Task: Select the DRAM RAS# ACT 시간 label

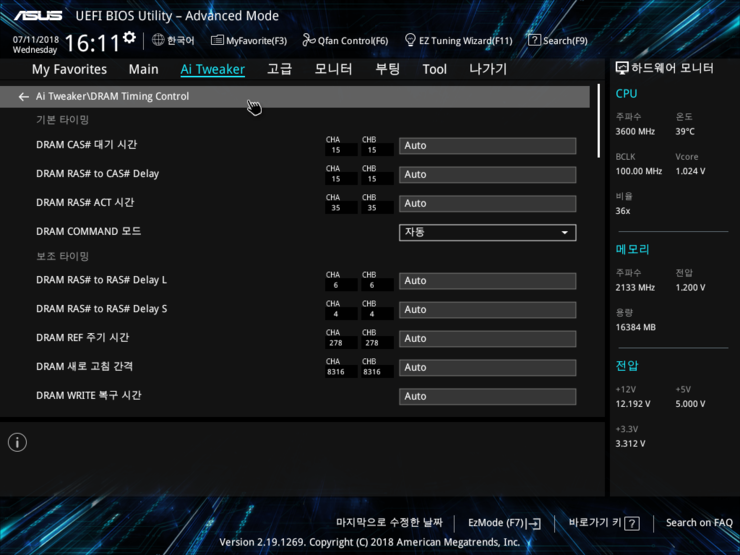Action: 85,202
